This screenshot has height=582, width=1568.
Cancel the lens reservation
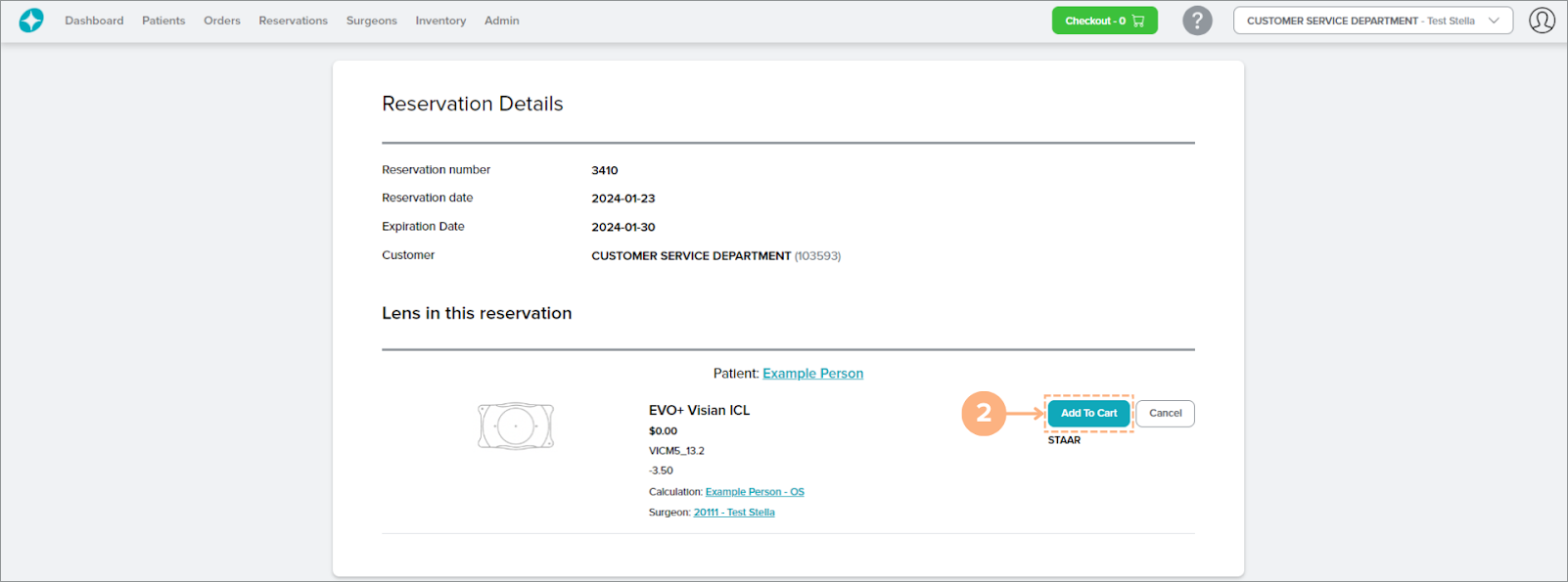1165,414
